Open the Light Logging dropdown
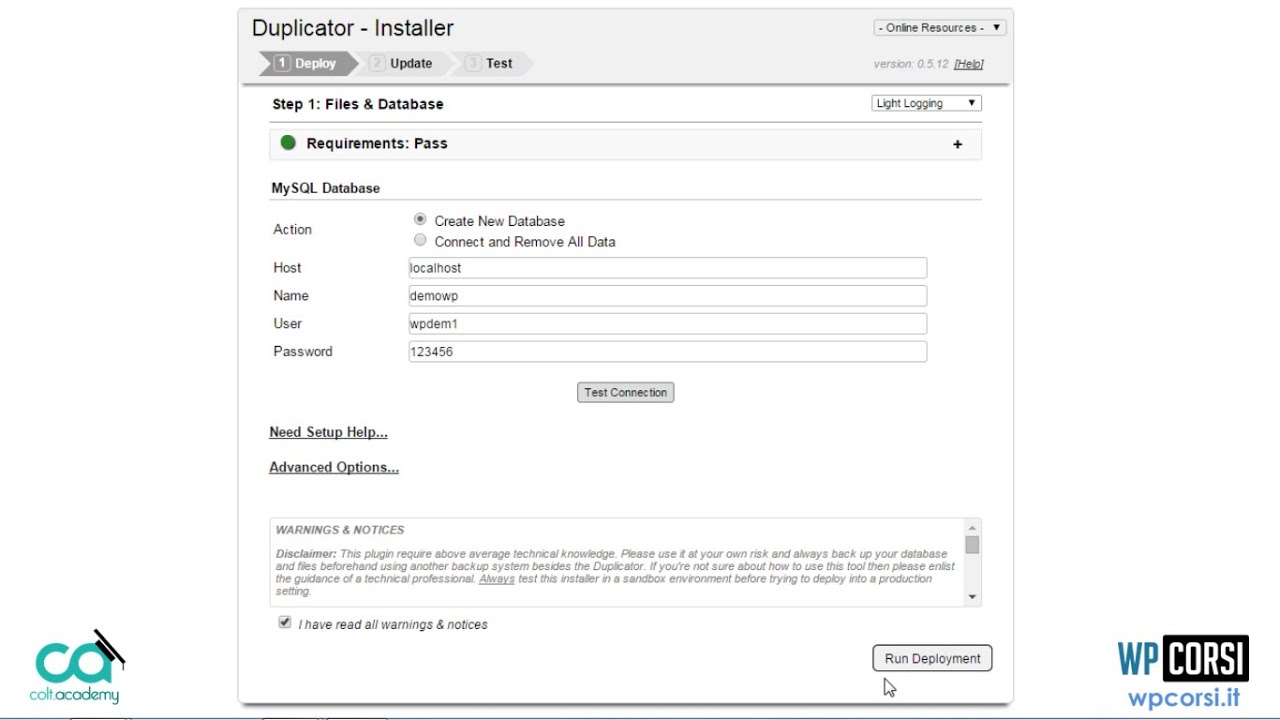 pos(926,103)
